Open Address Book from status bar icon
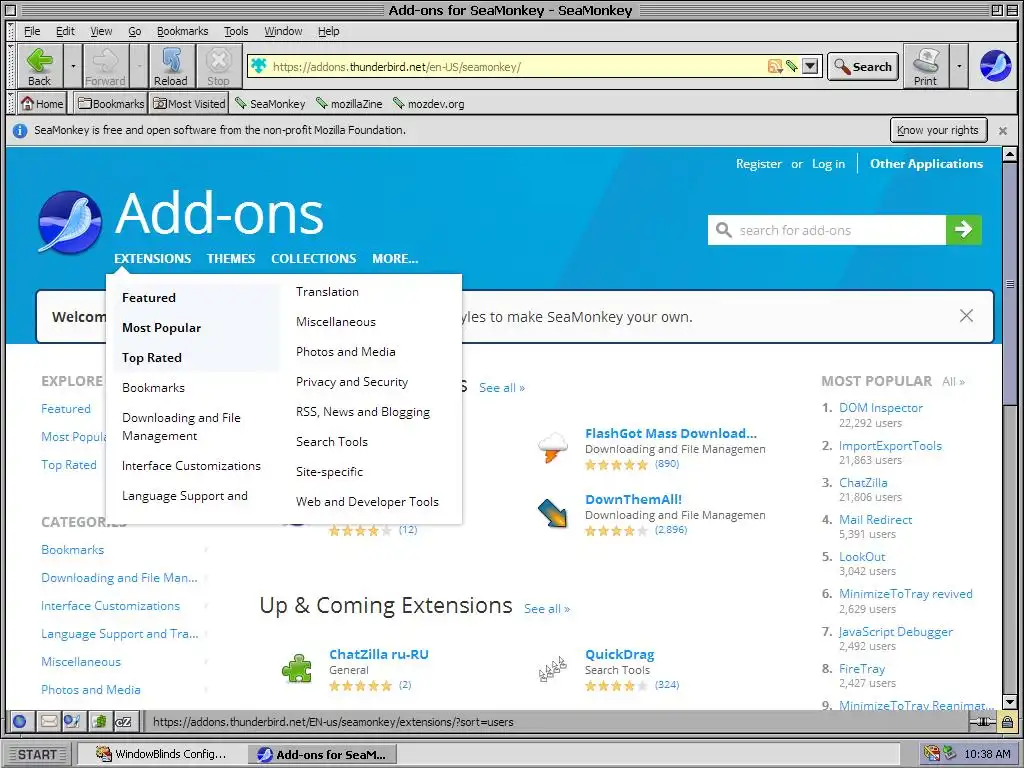 (99, 721)
